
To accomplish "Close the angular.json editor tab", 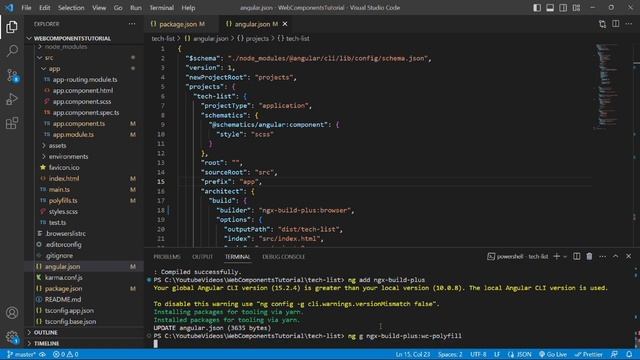I will coord(285,24).
